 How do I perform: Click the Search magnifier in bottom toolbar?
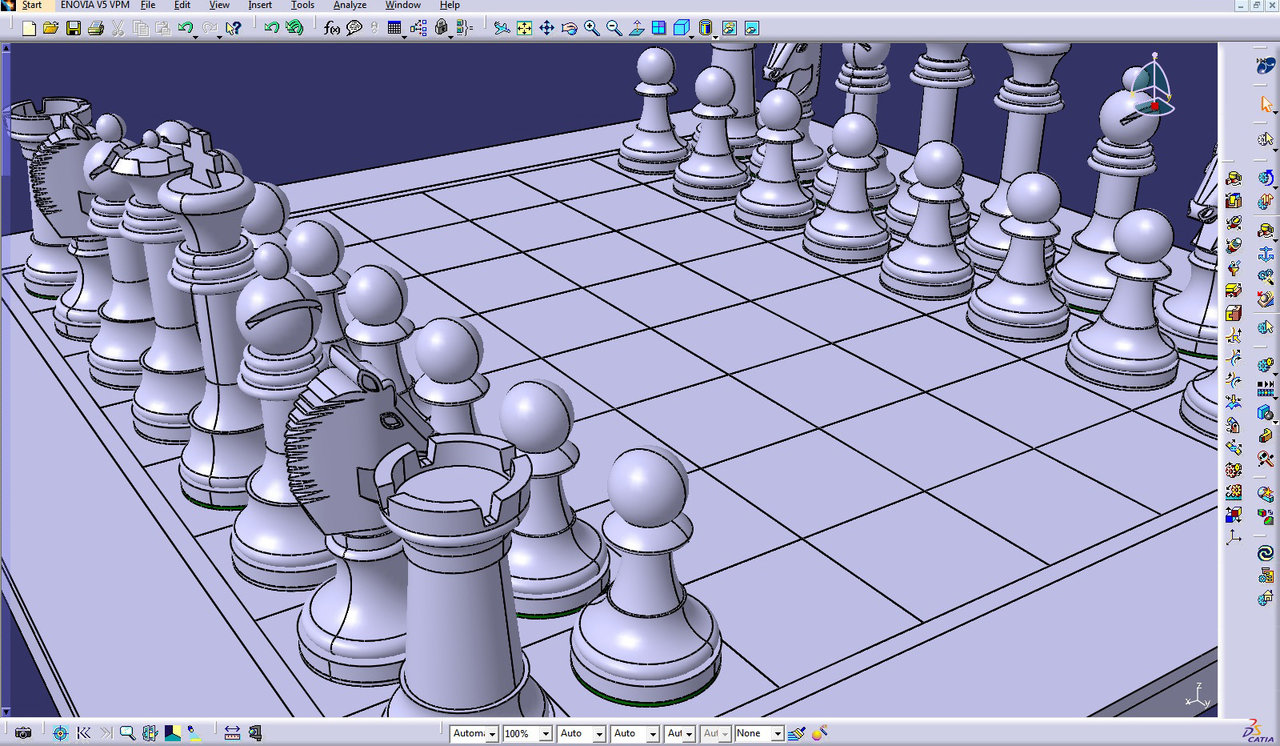127,733
